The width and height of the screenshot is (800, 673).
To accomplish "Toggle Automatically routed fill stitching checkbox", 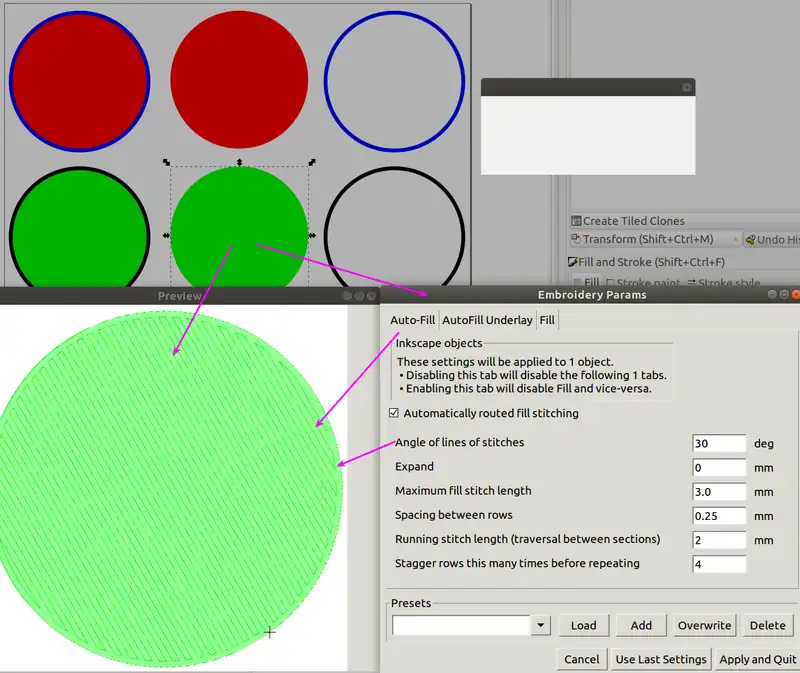I will point(394,413).
